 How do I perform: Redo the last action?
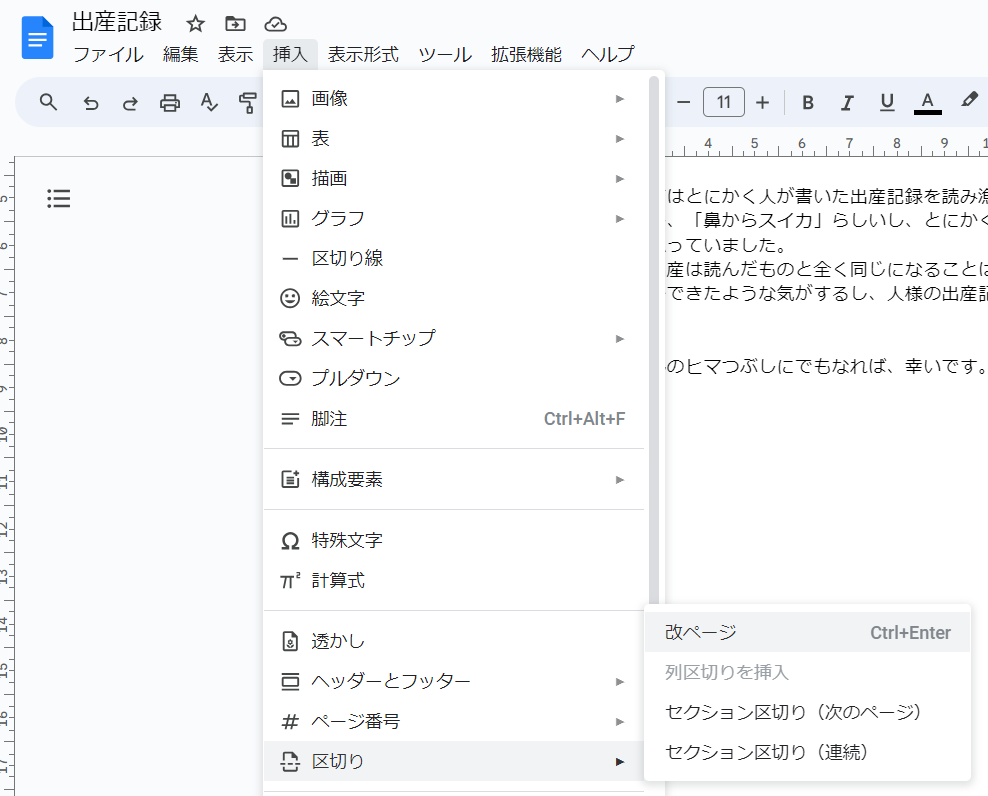(130, 102)
